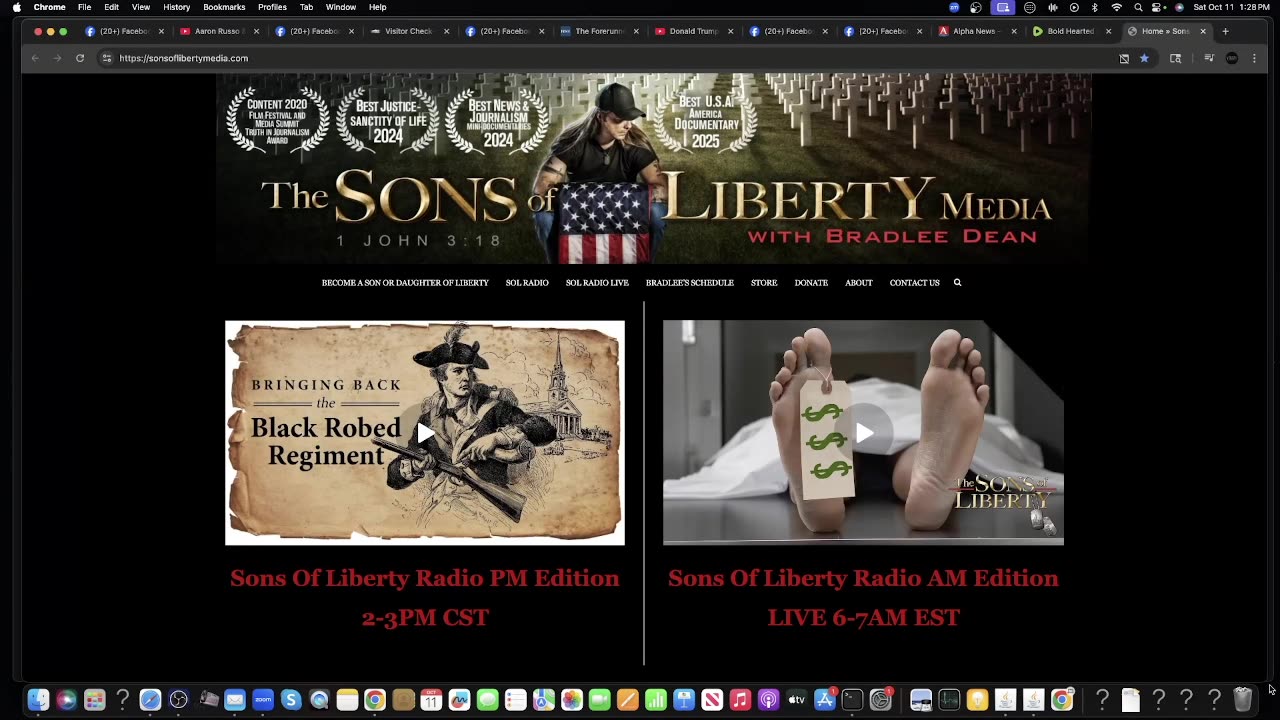This screenshot has width=1280, height=720.
Task: Open the site search magnifier icon
Action: (957, 283)
